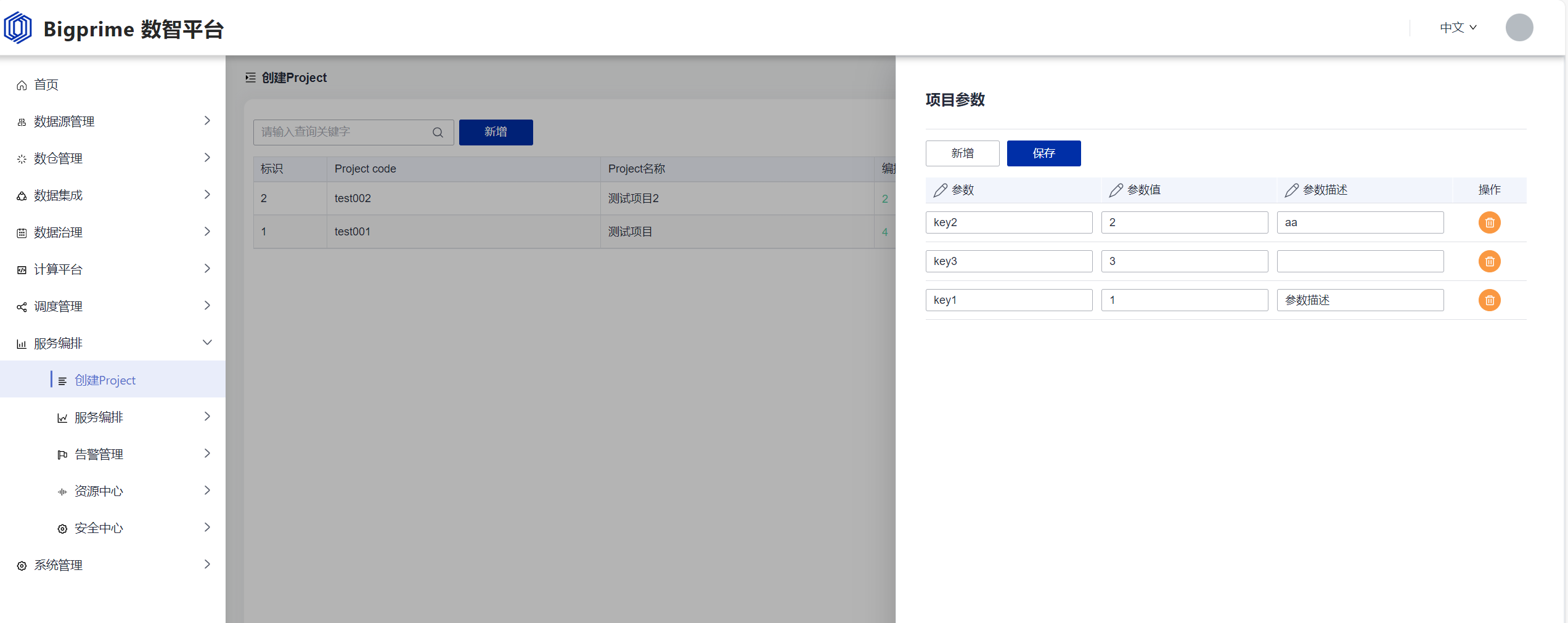Image resolution: width=1568 pixels, height=623 pixels.
Task: Open the 资源中心 submenu item
Action: [113, 491]
